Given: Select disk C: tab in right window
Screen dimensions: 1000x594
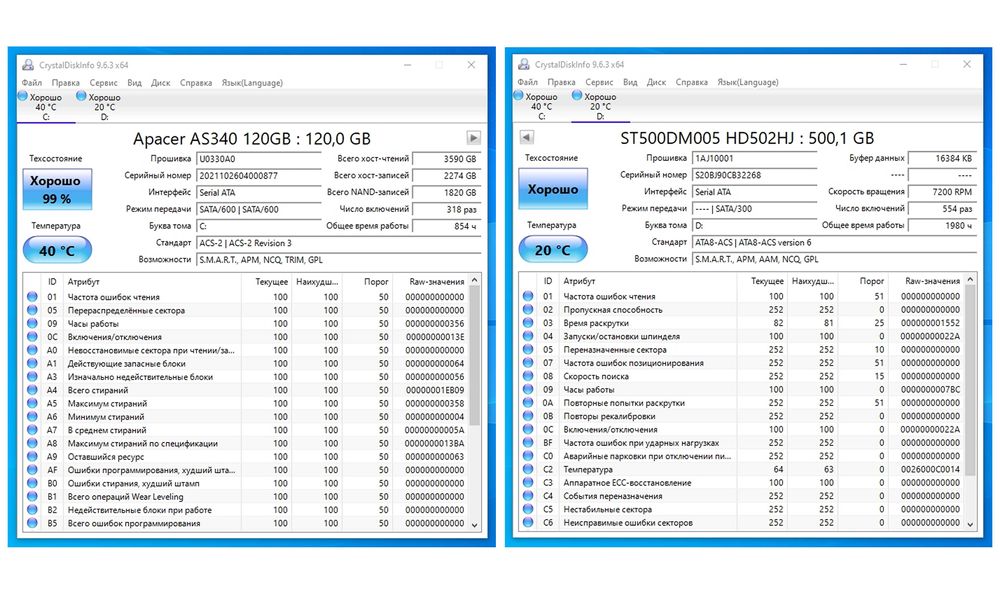Looking at the screenshot, I should point(536,106).
